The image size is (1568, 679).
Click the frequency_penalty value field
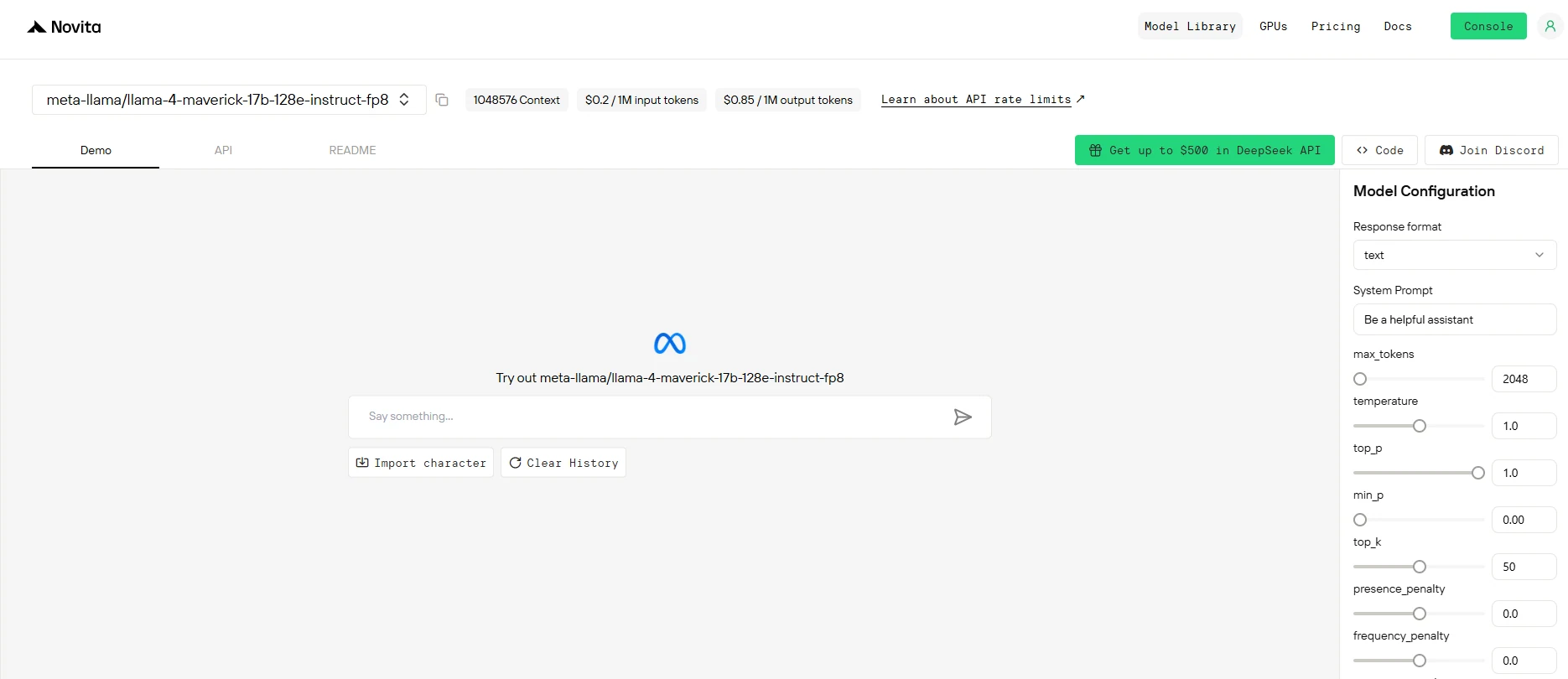coord(1524,661)
